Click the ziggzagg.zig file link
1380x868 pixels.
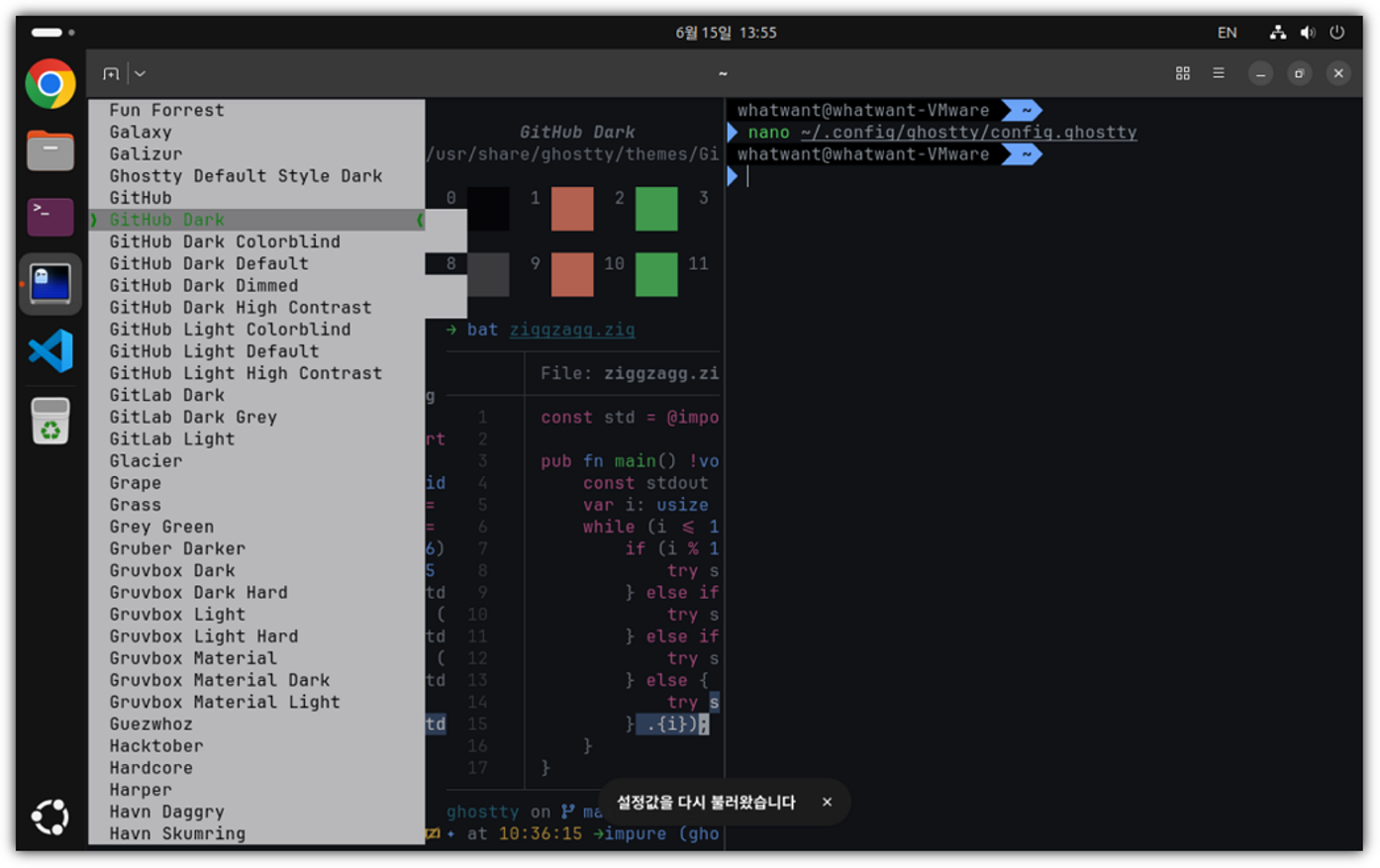click(572, 330)
